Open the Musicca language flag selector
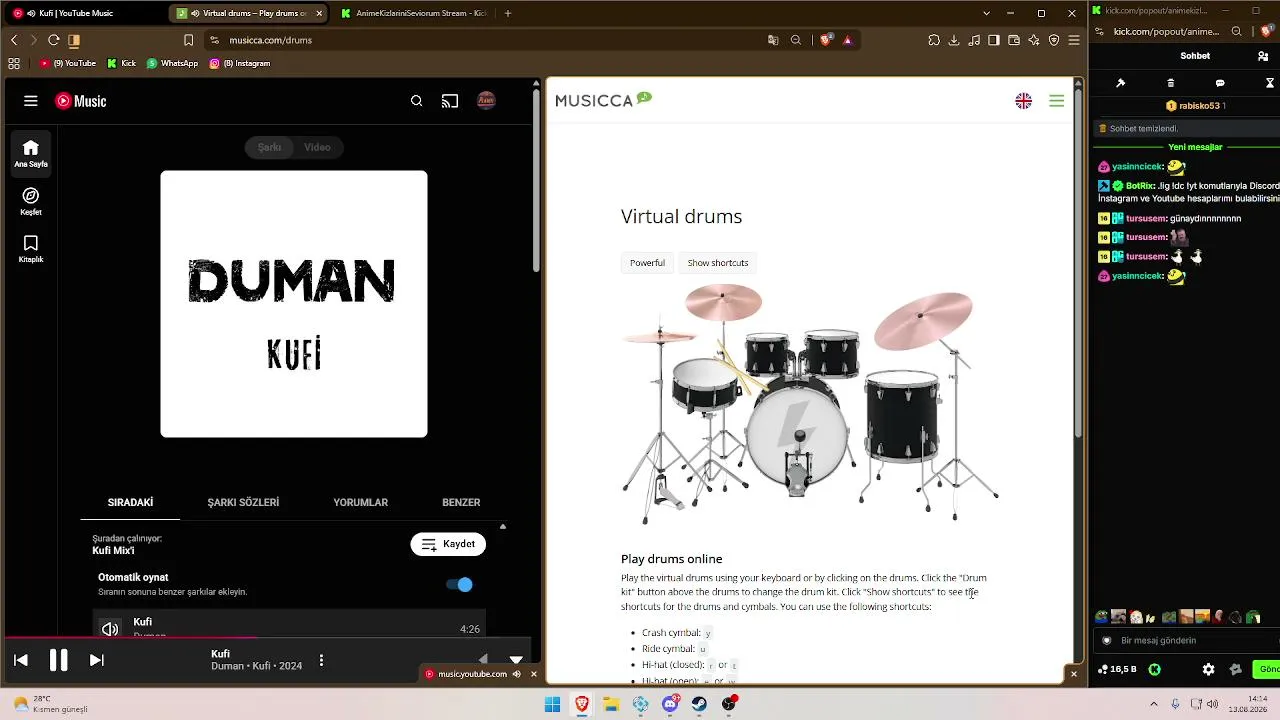This screenshot has height=720, width=1280. pos(1023,101)
